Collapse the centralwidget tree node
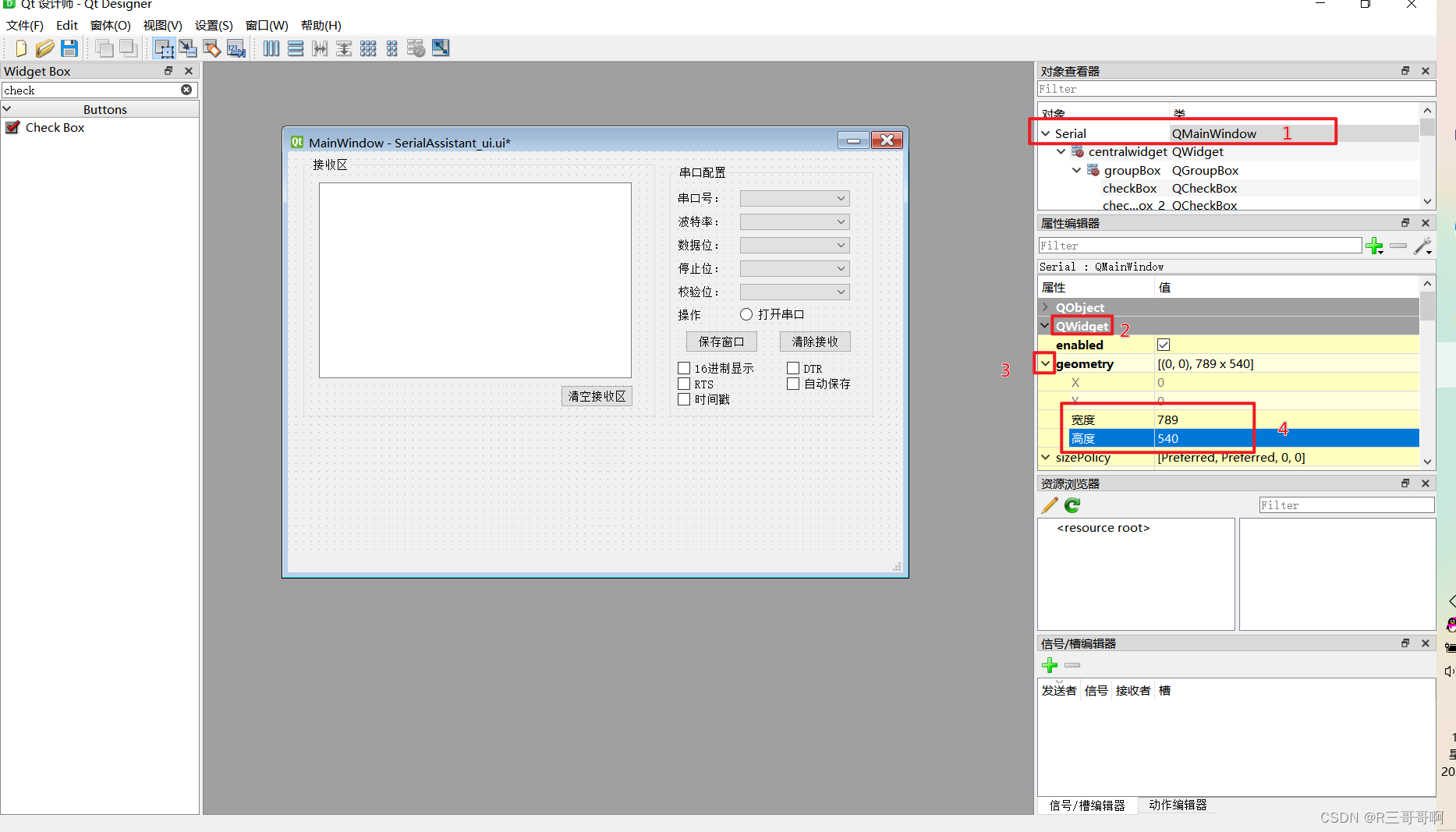 [1061, 152]
